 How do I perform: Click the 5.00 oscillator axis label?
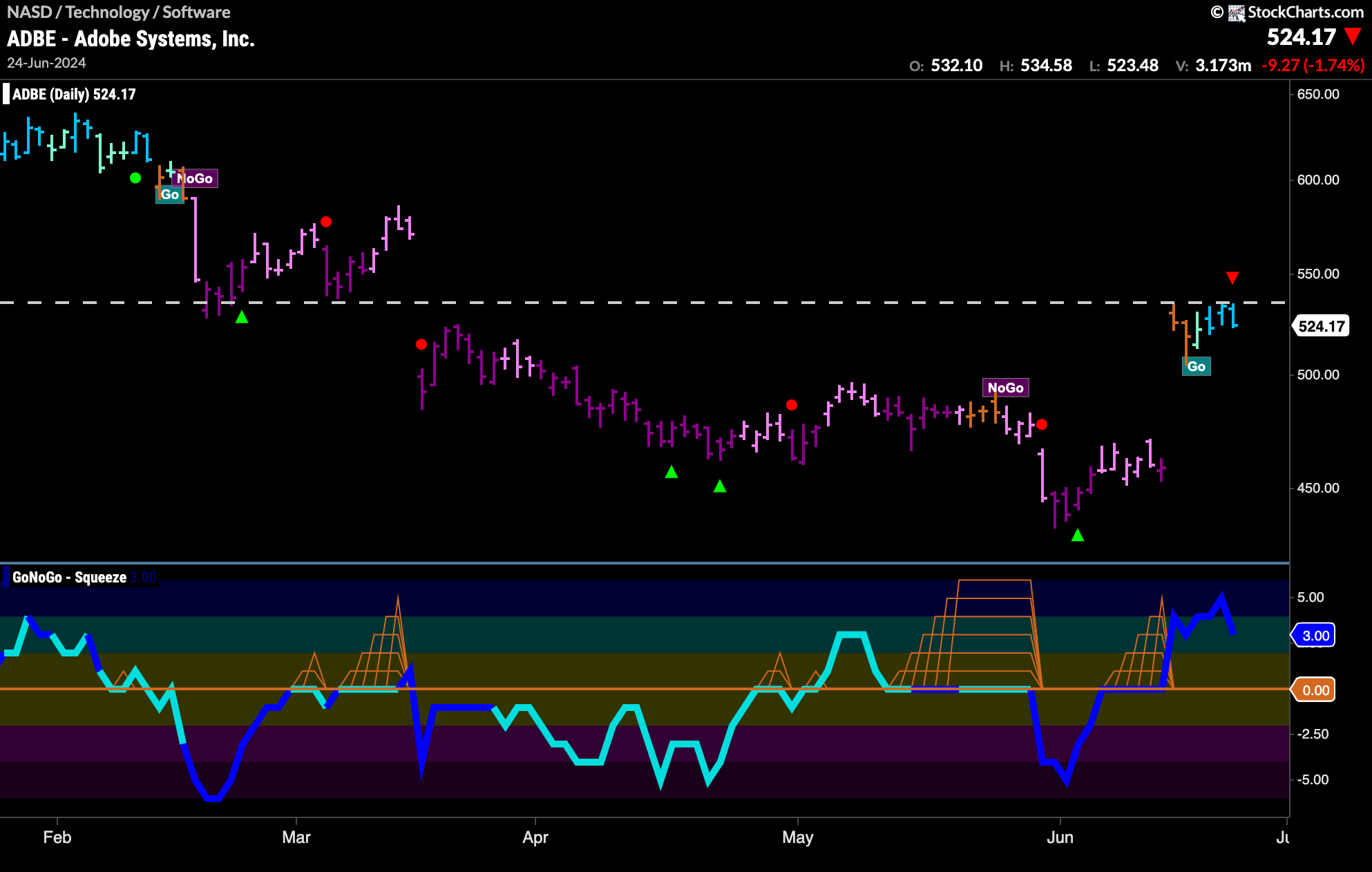(x=1311, y=597)
